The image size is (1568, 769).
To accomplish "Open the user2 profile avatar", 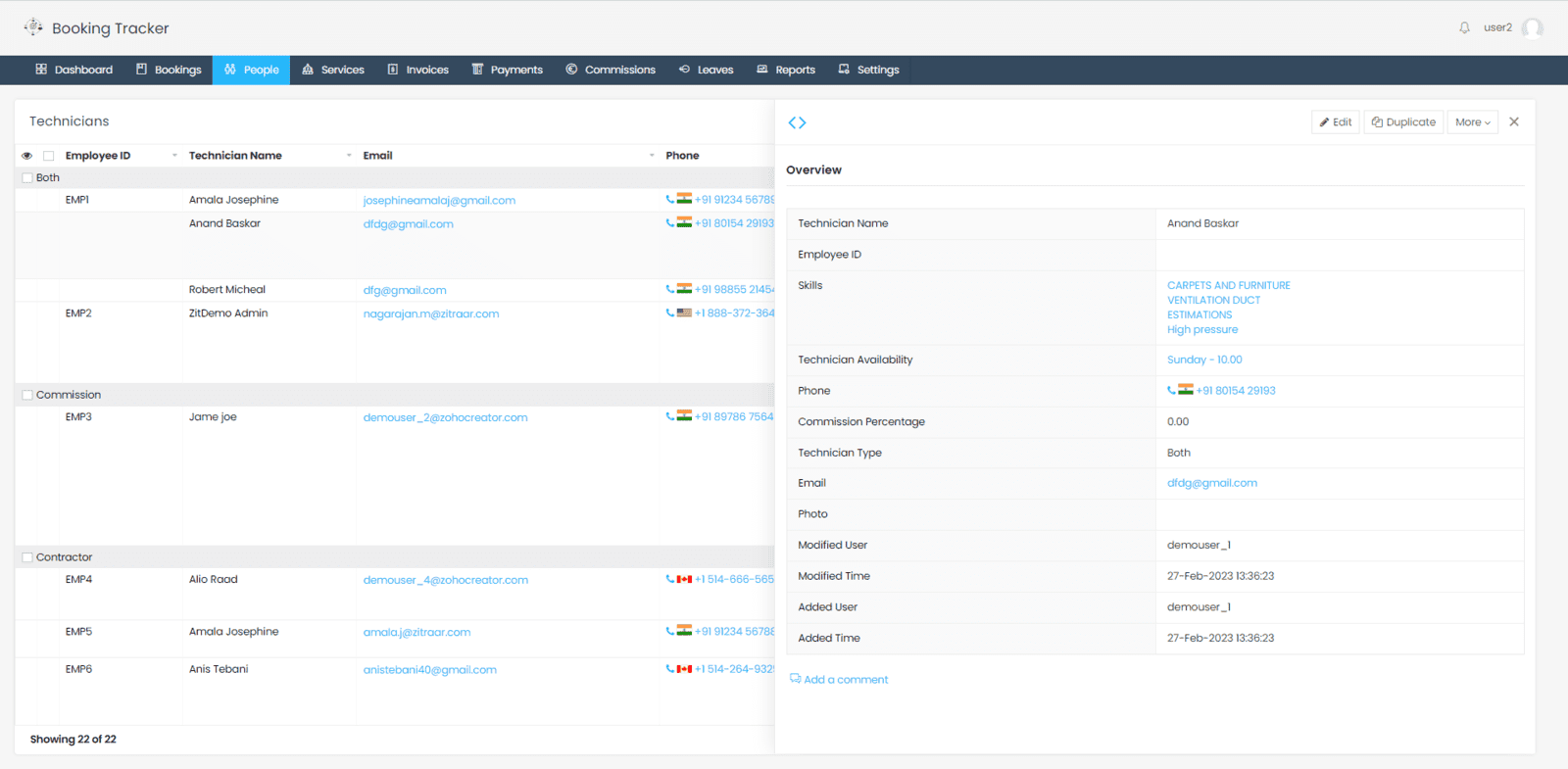I will coord(1532,28).
